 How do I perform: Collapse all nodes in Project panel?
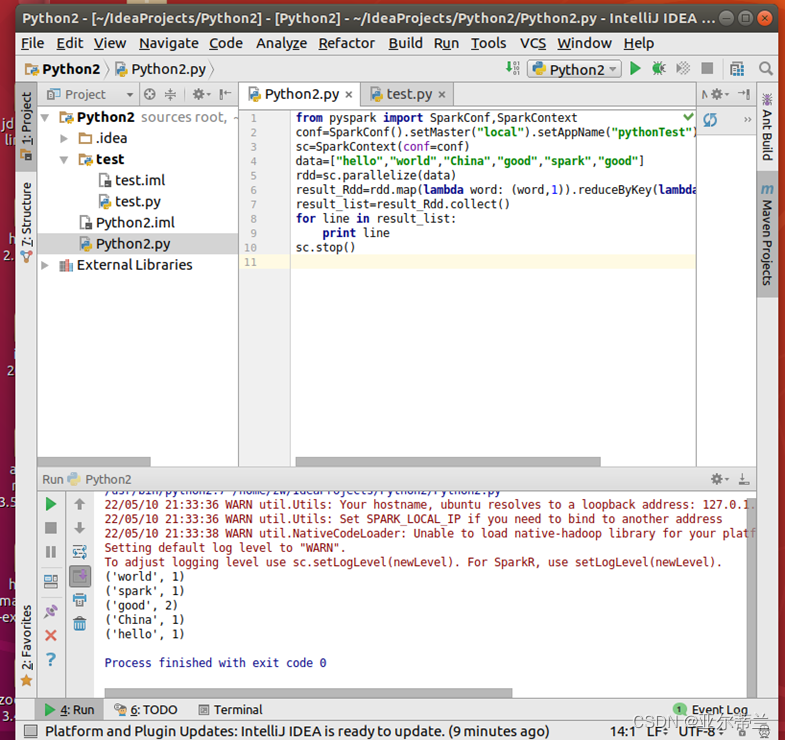[170, 94]
